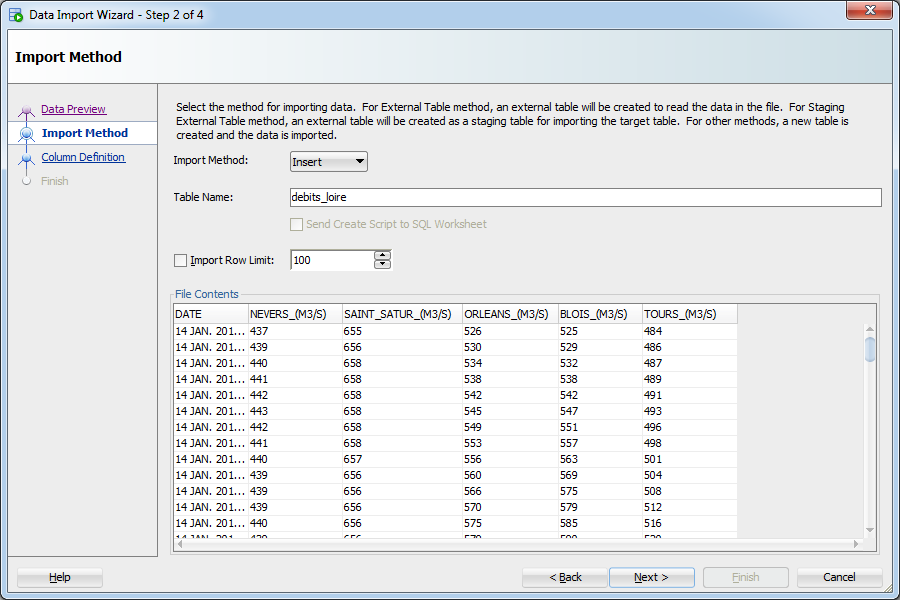
Task: Click the horizontal scrollbar under File Contents
Action: pyautogui.click(x=515, y=544)
